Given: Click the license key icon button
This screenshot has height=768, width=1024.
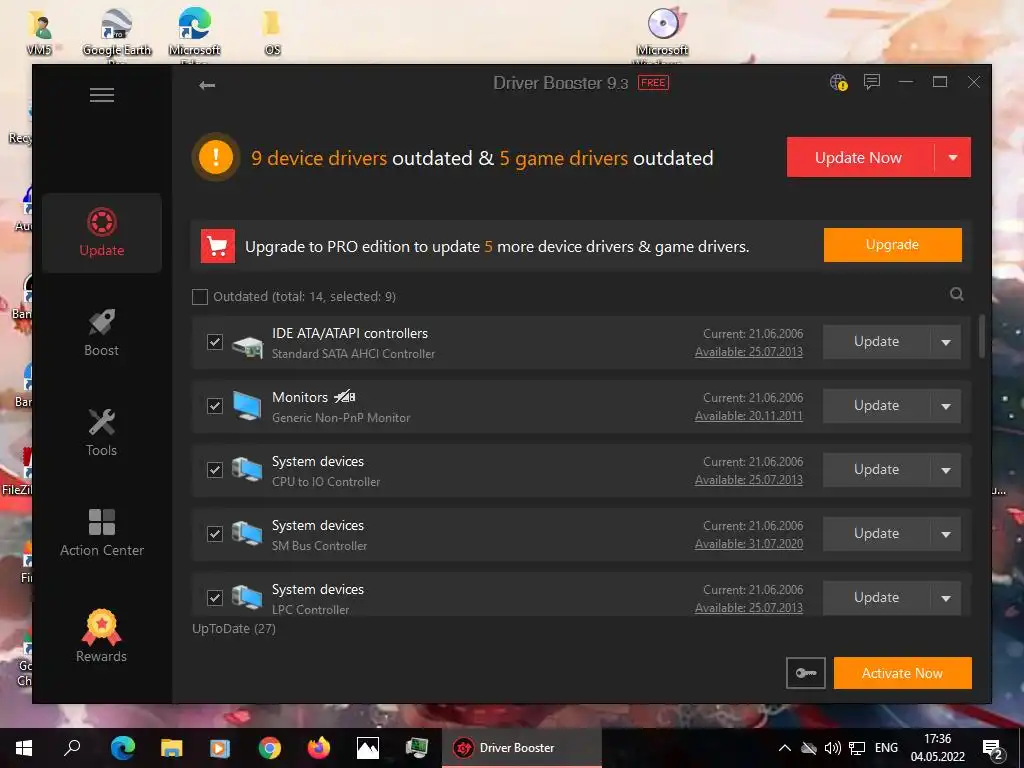Looking at the screenshot, I should (x=806, y=673).
